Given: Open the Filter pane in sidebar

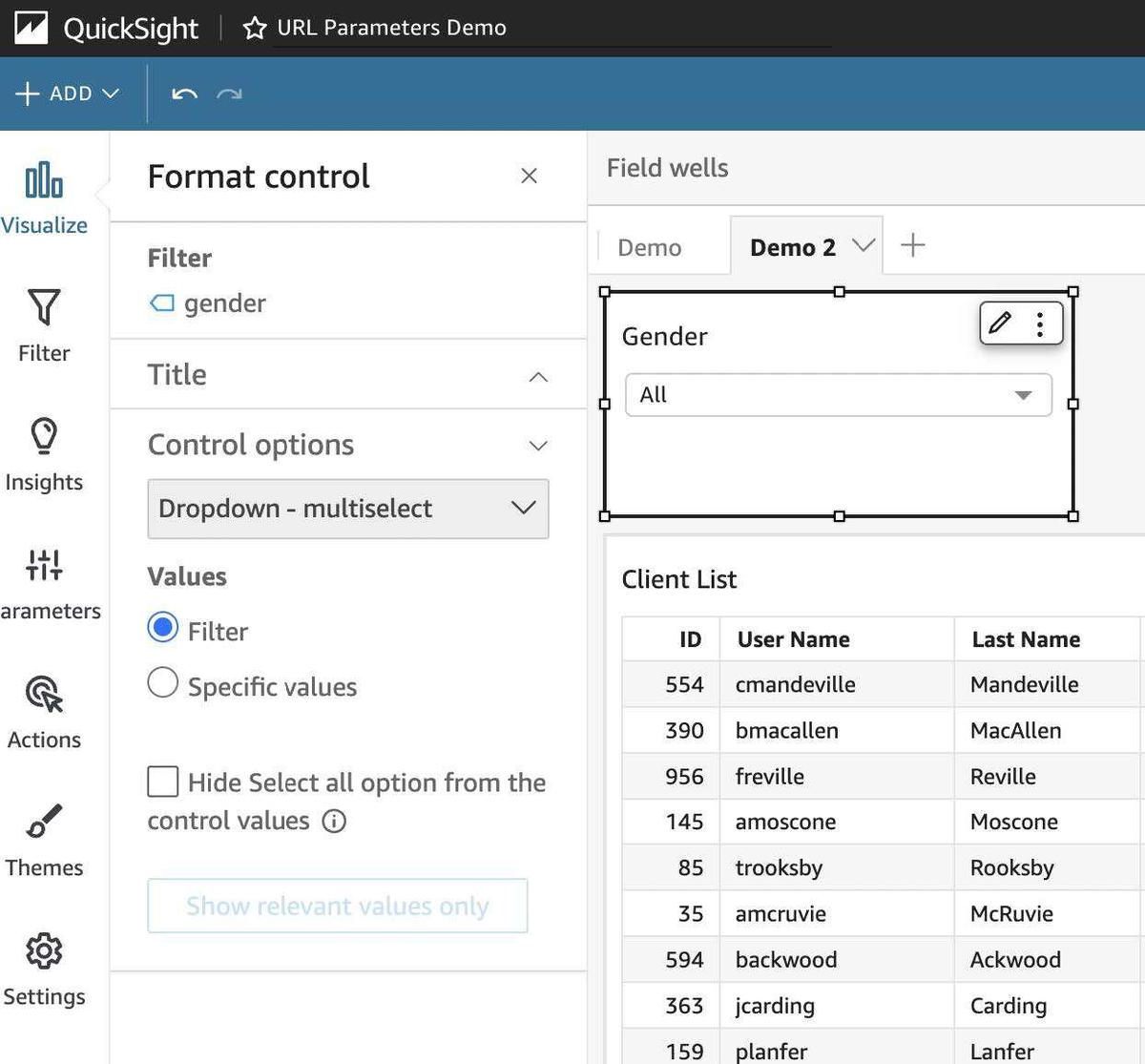Looking at the screenshot, I should [x=44, y=308].
